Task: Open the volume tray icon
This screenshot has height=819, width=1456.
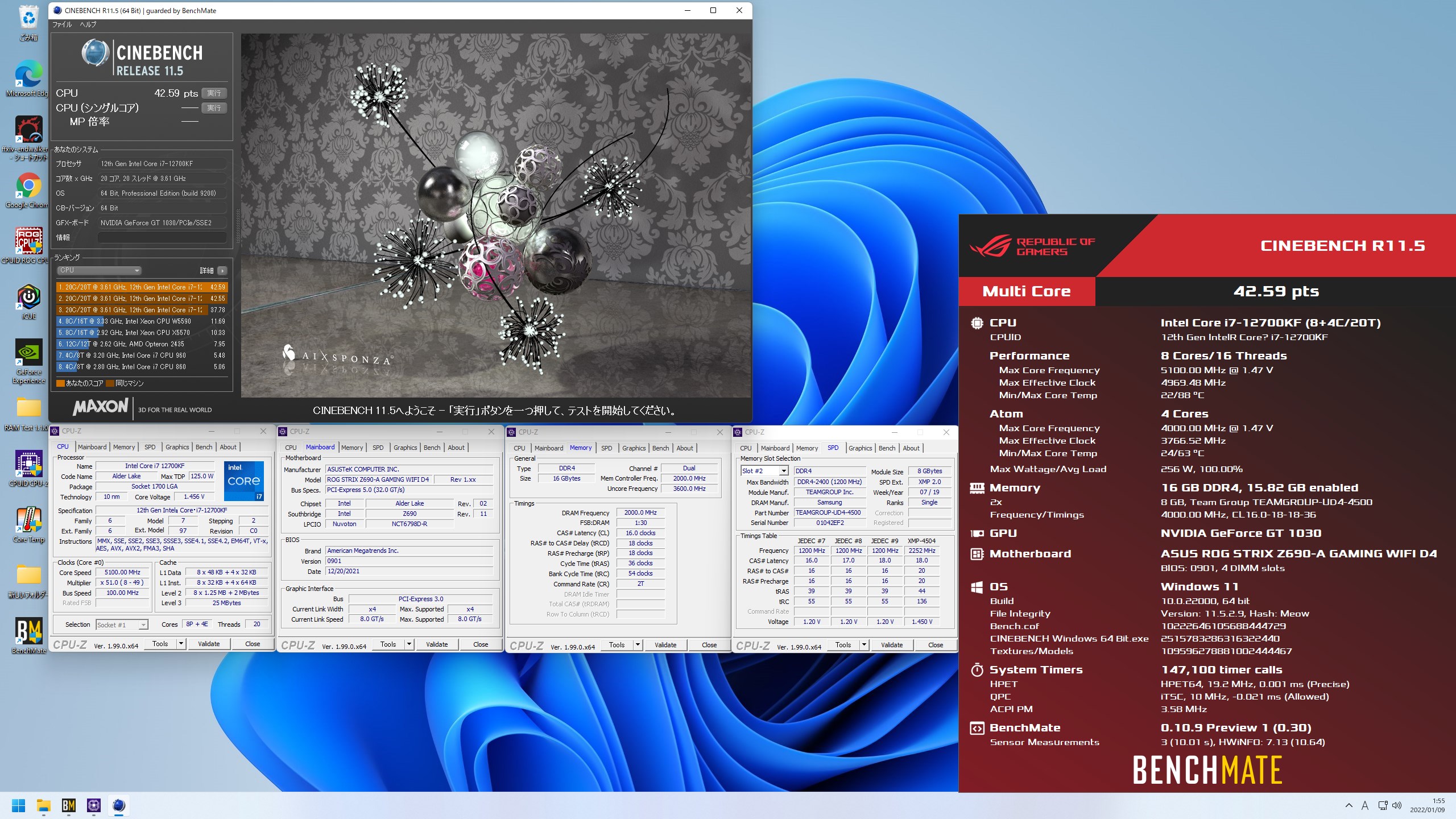Action: (x=1397, y=805)
